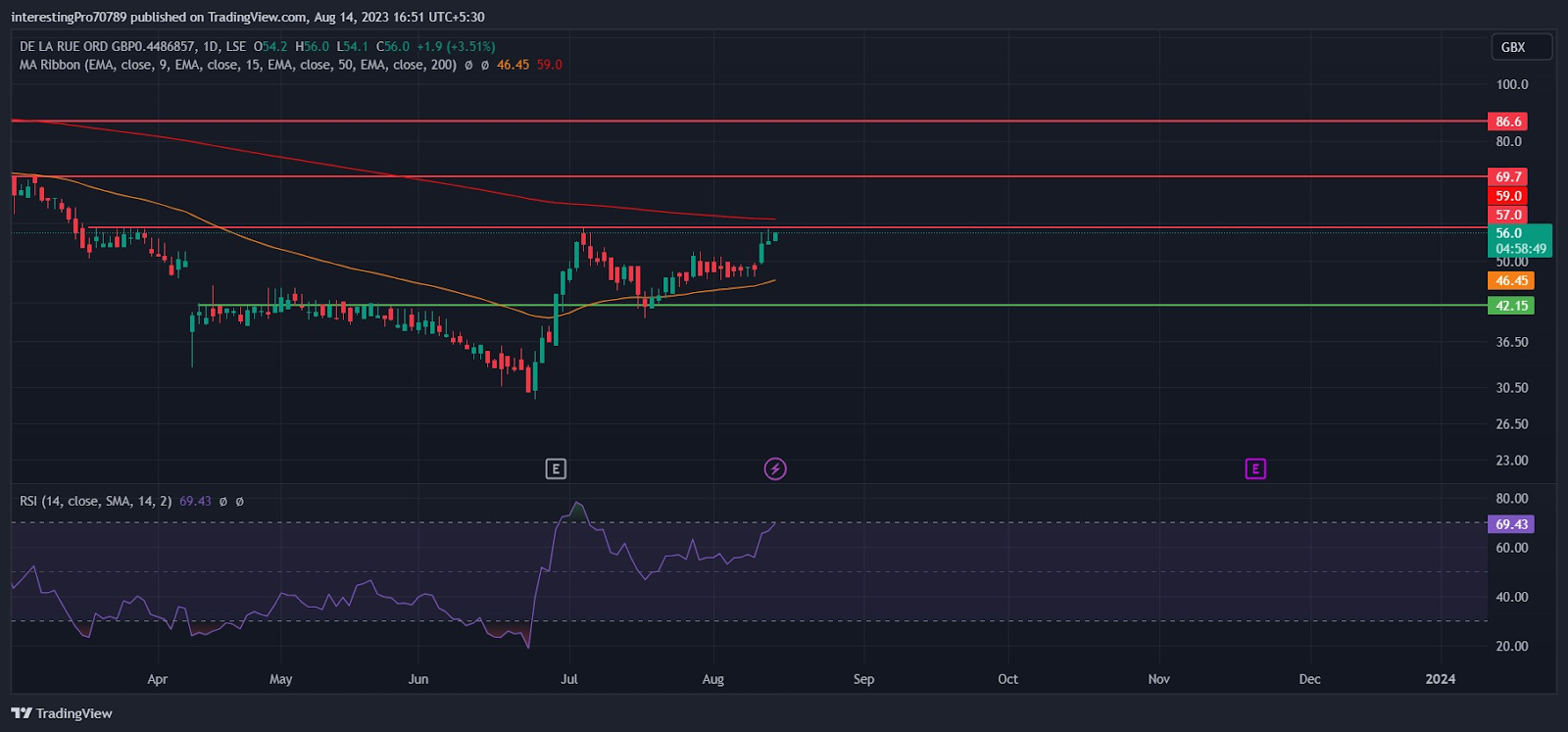The height and width of the screenshot is (732, 1568).
Task: Click the Oct label on time axis
Action: point(1007,679)
